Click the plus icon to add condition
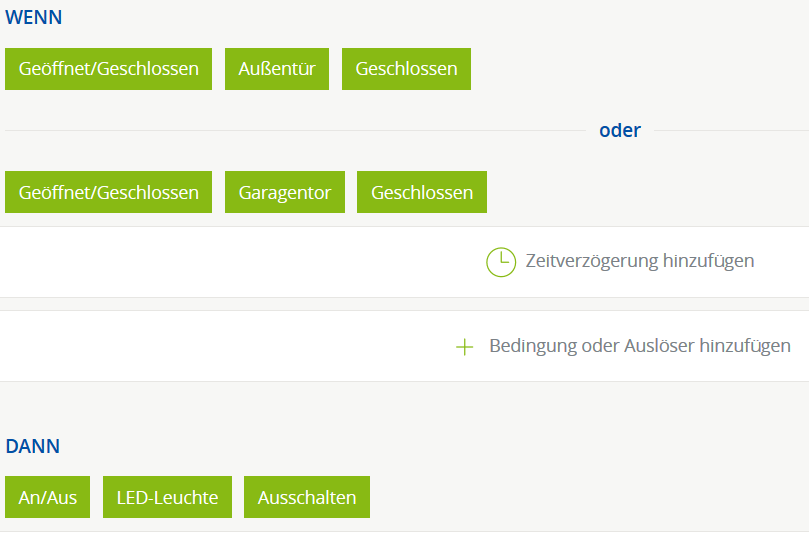The image size is (809, 551). (x=464, y=347)
